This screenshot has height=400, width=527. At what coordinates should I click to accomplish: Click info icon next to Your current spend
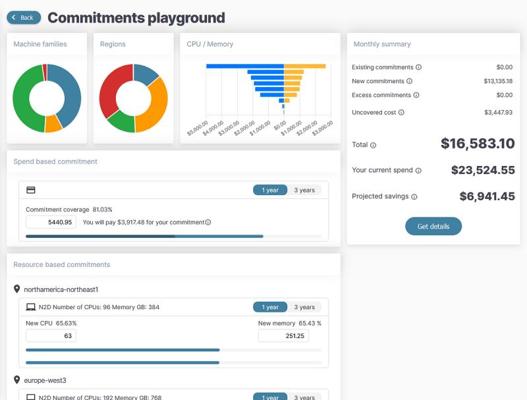418,170
